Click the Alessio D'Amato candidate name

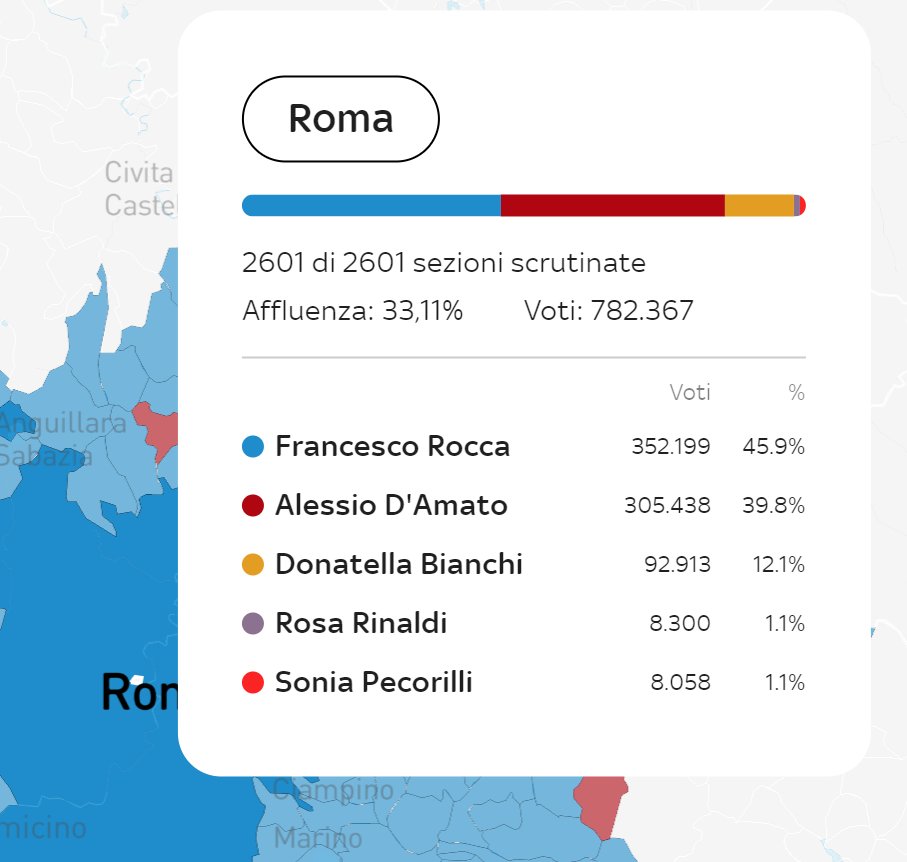coord(391,506)
